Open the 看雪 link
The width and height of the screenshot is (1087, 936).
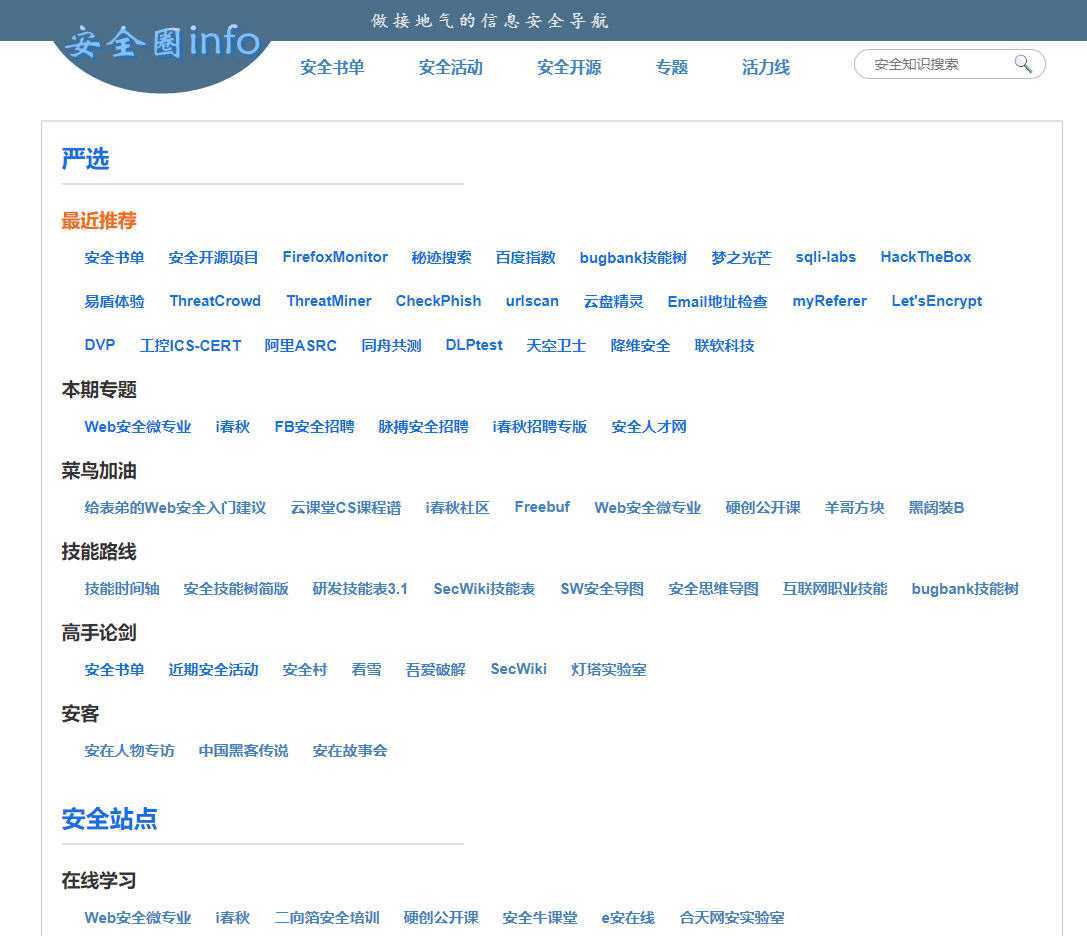[x=366, y=670]
